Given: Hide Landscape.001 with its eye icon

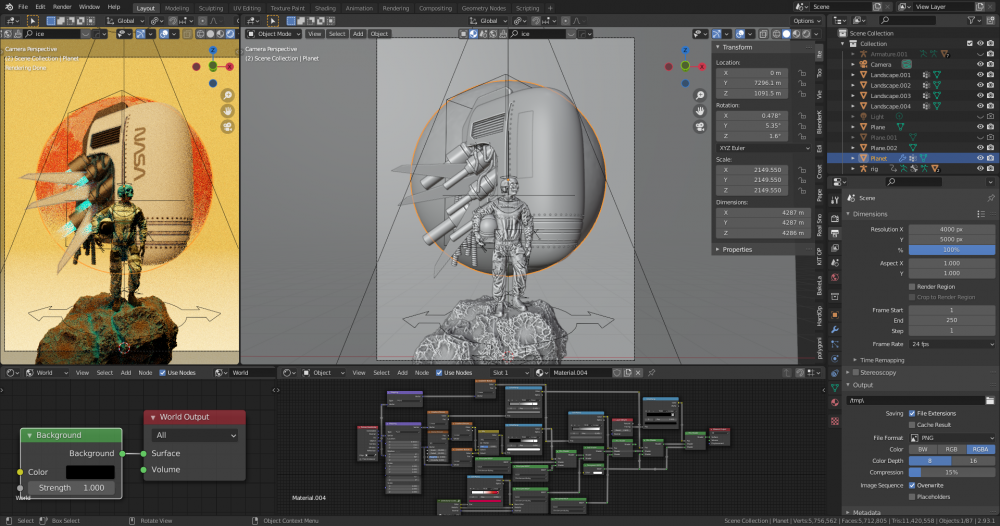Looking at the screenshot, I should (980, 75).
